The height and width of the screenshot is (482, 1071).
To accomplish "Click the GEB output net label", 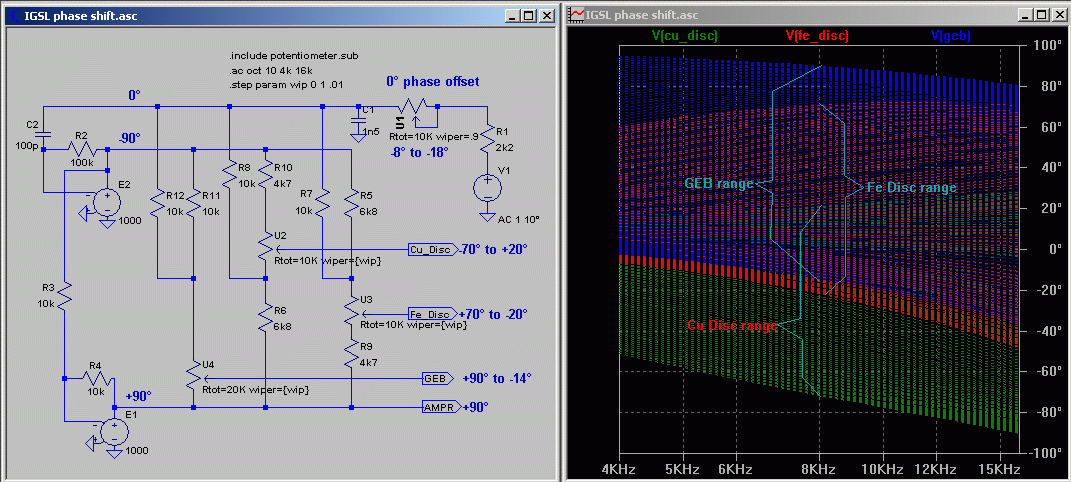I will click(x=436, y=379).
